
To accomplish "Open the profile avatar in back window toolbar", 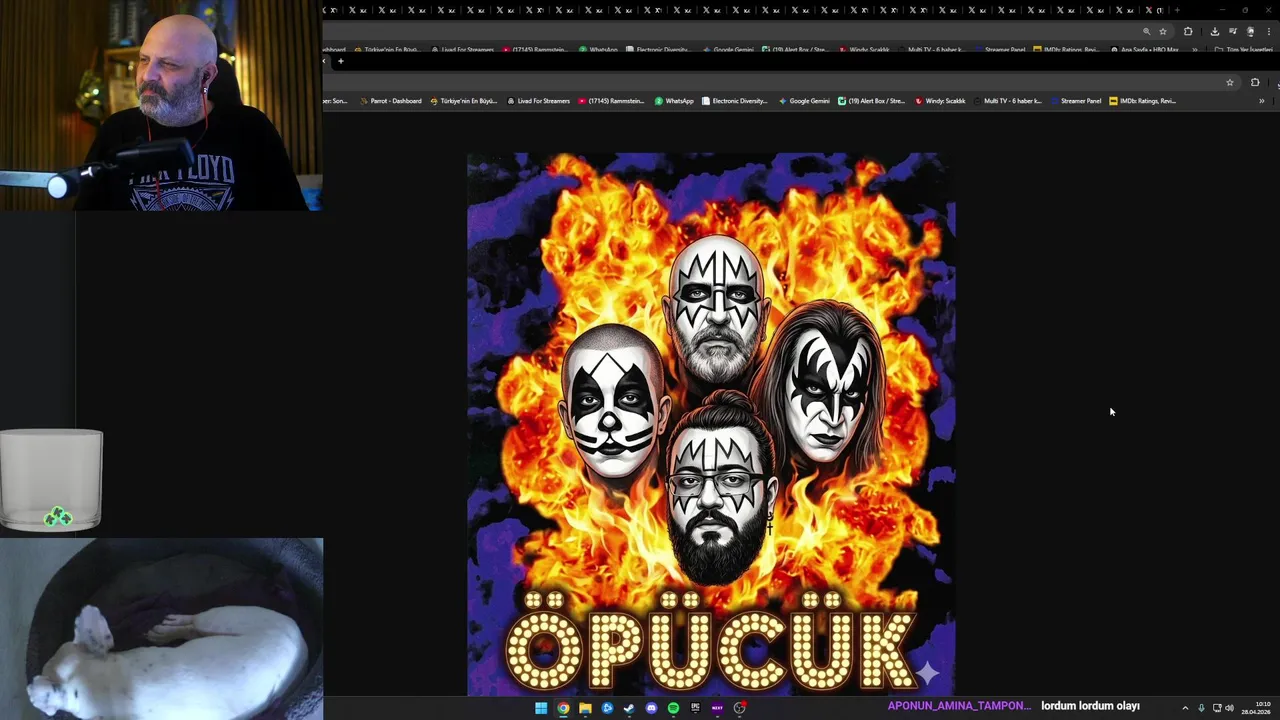I will click(x=1251, y=31).
